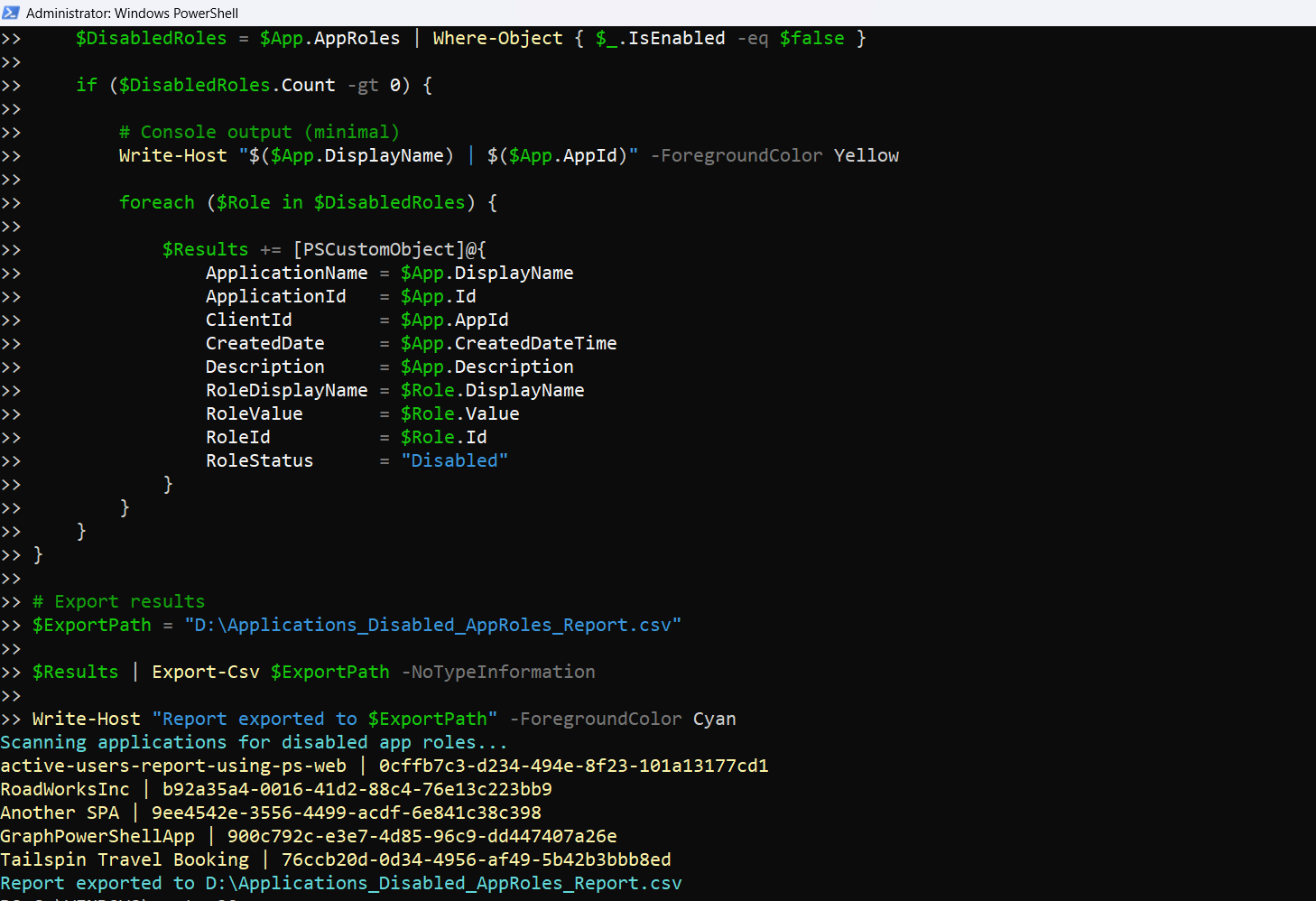Click the Where-Object cmdlet text
This screenshot has width=1316, height=901.
pyautogui.click(x=497, y=38)
